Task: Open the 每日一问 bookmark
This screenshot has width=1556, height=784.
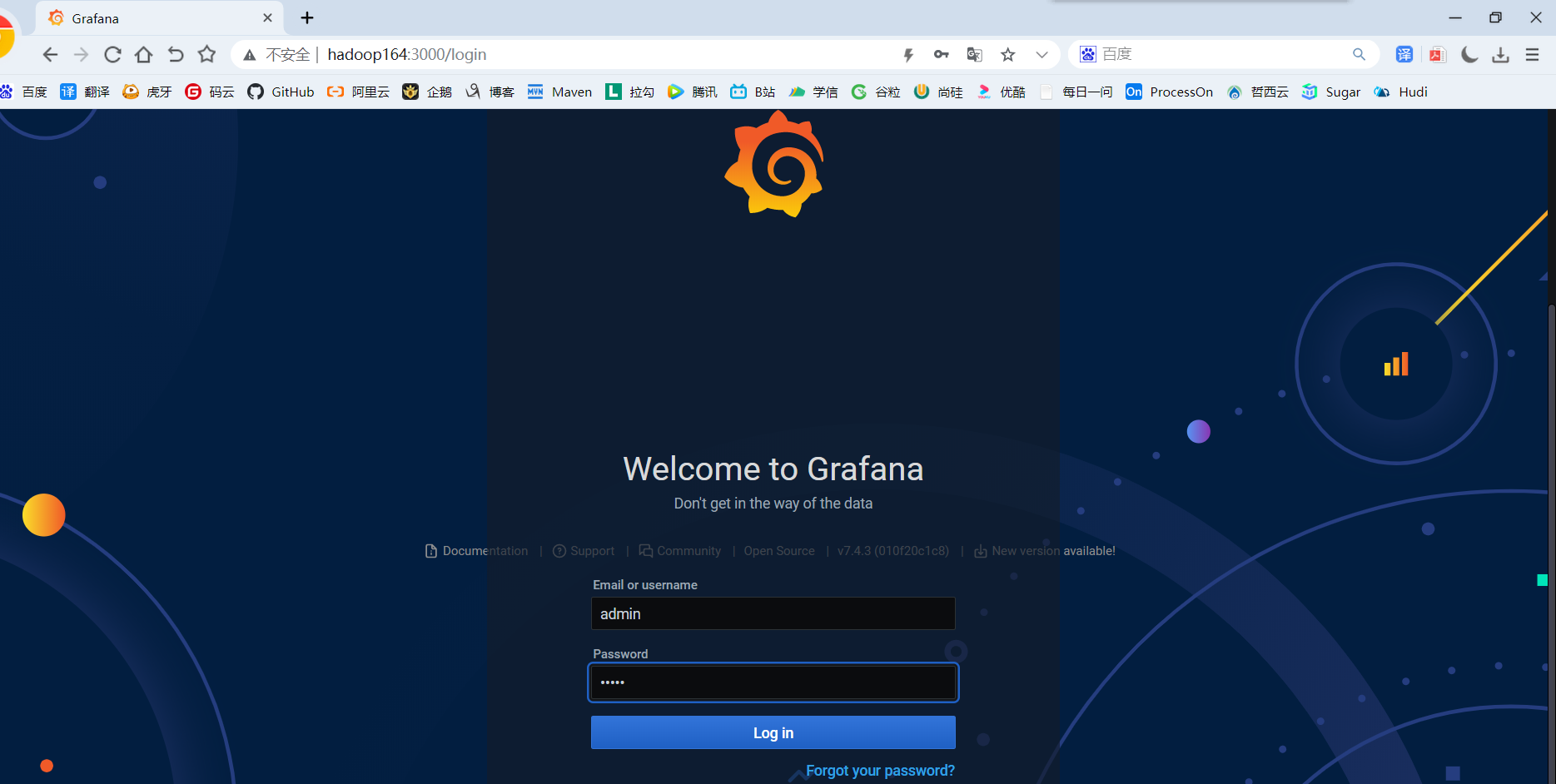Action: [x=1076, y=92]
